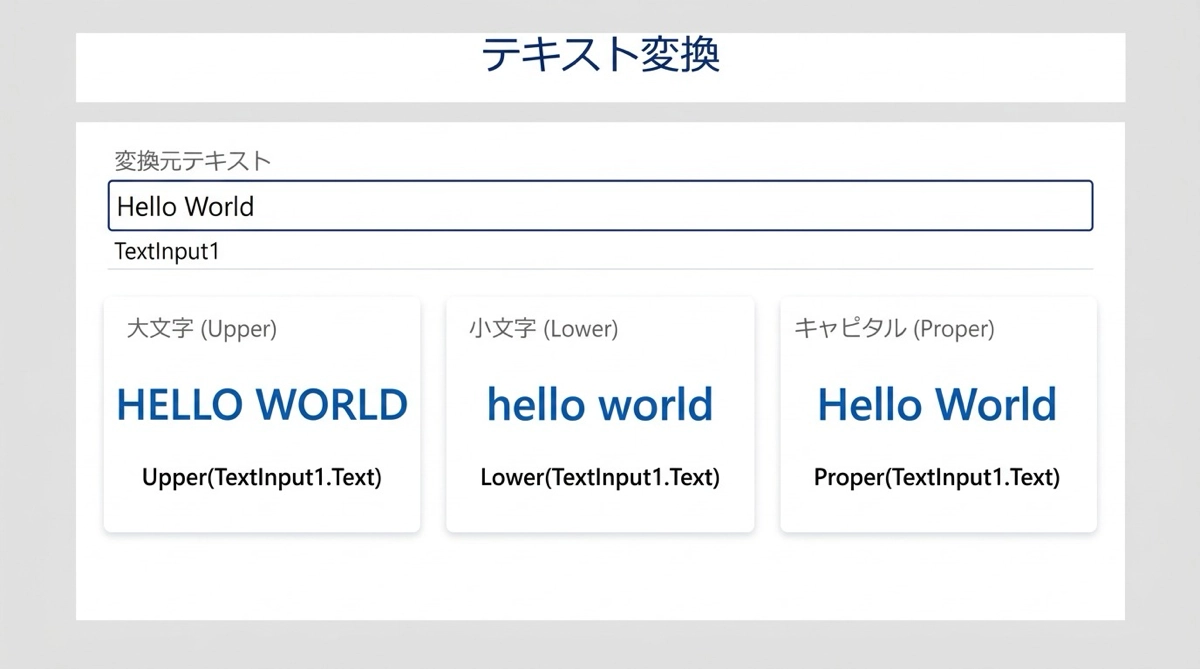Click the 大文字 (Upper) card heading

(x=202, y=328)
